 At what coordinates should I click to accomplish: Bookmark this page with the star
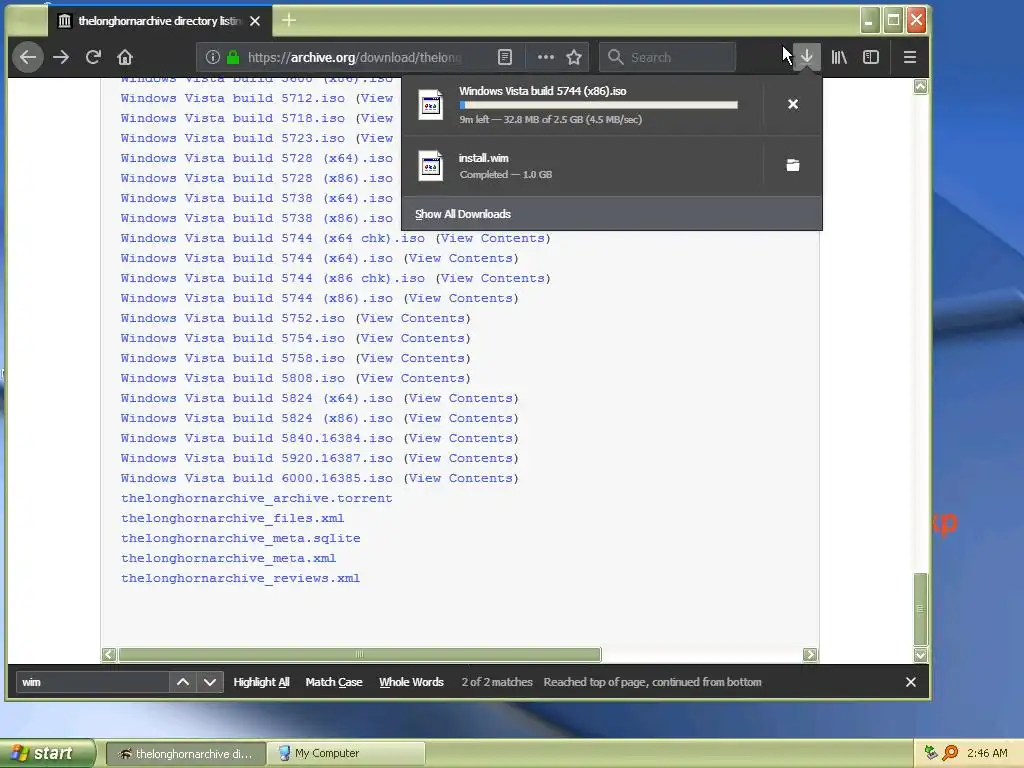coord(574,57)
